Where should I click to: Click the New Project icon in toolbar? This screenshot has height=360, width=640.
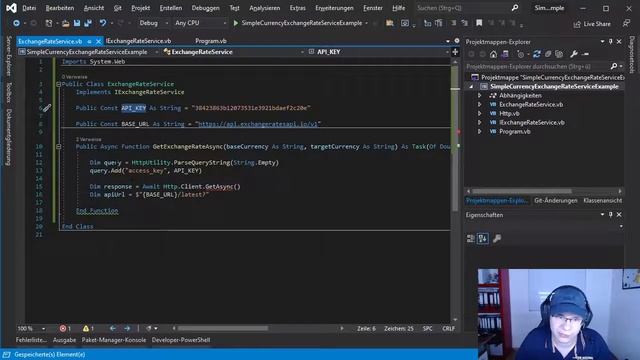pyautogui.click(x=49, y=23)
